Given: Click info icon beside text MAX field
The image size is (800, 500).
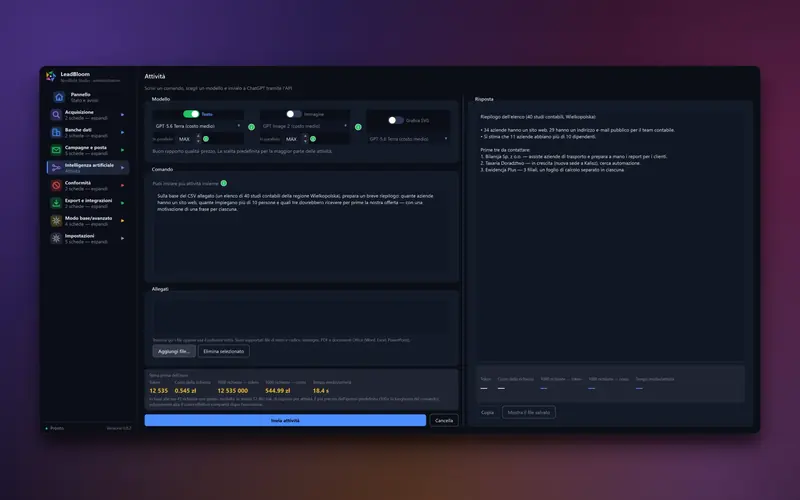Looking at the screenshot, I should coord(206,139).
